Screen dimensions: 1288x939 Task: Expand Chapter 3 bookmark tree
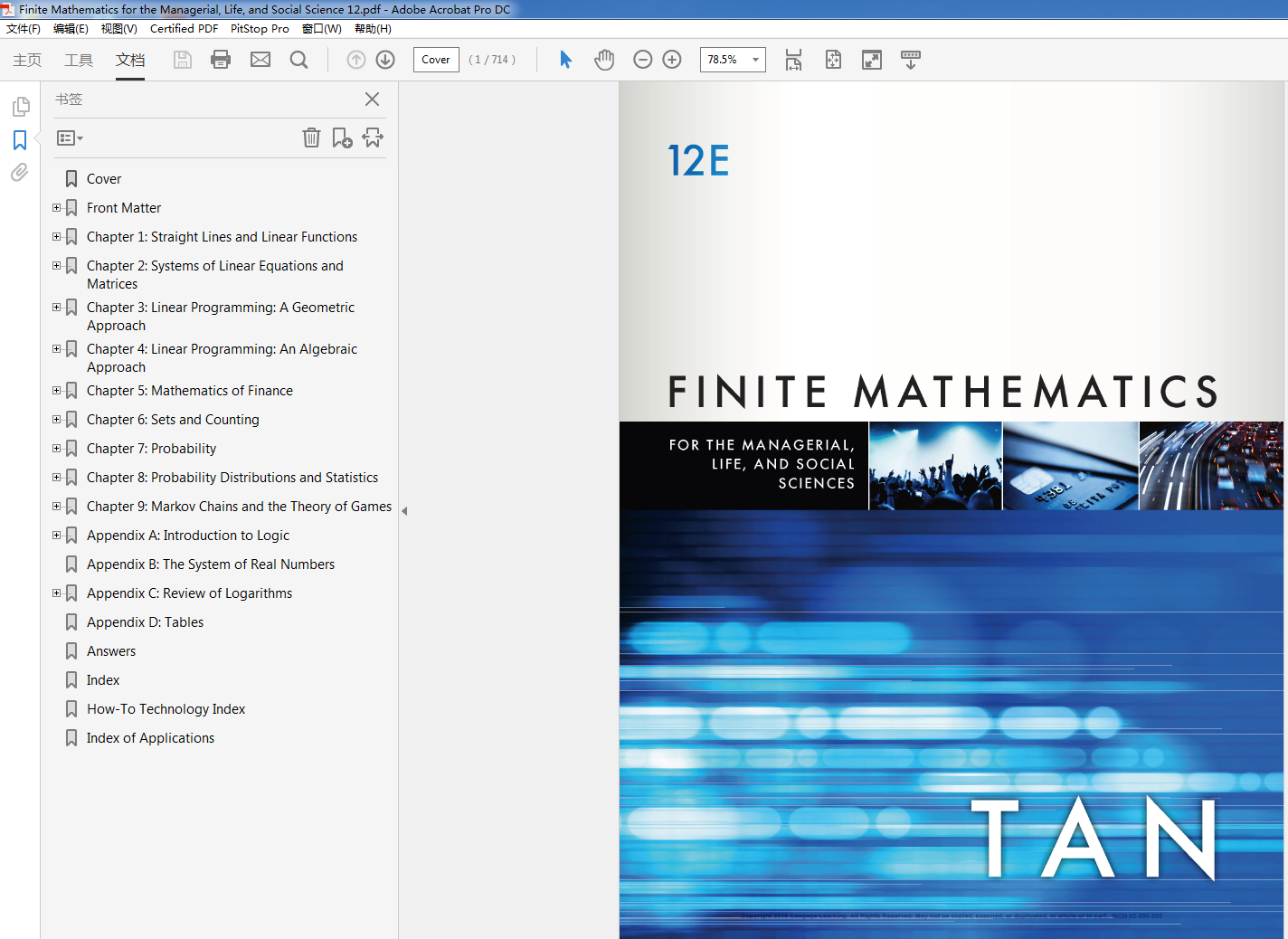click(x=57, y=308)
